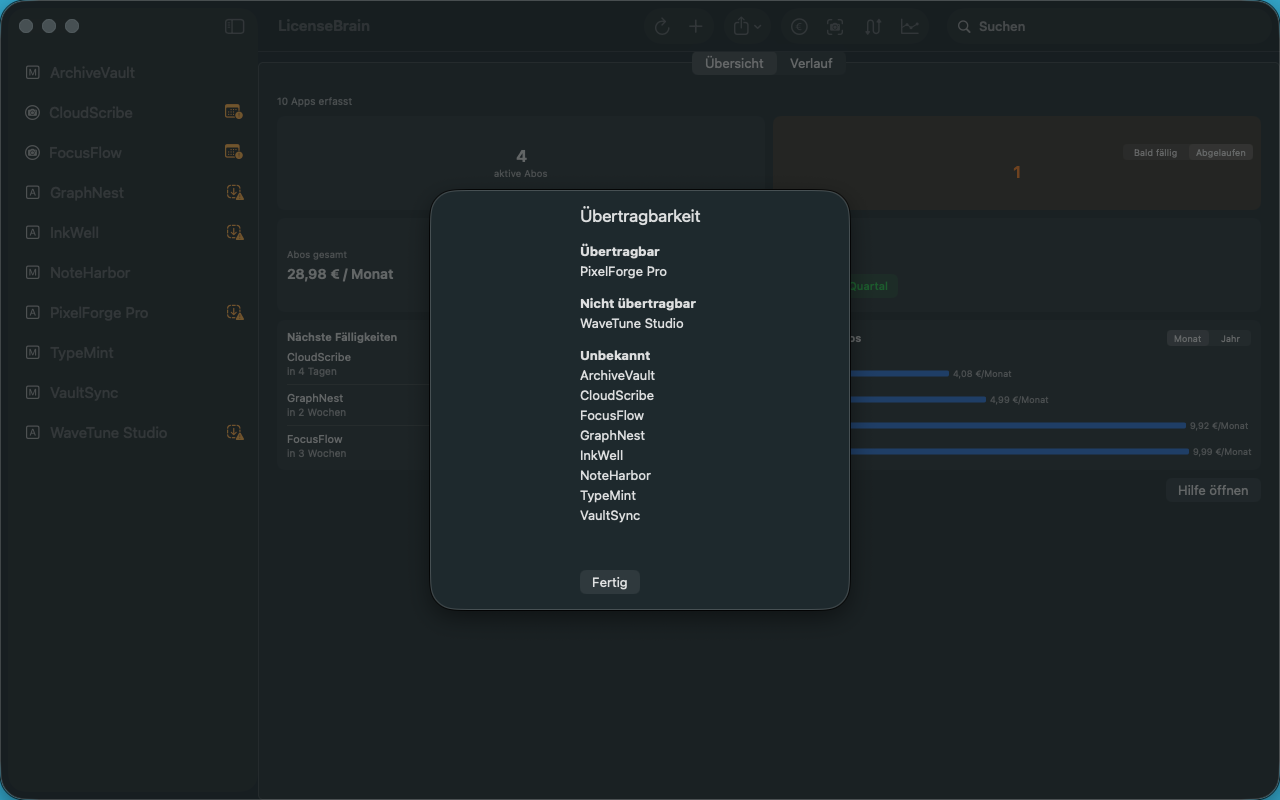Click Fertig to close the dialog

pos(609,582)
